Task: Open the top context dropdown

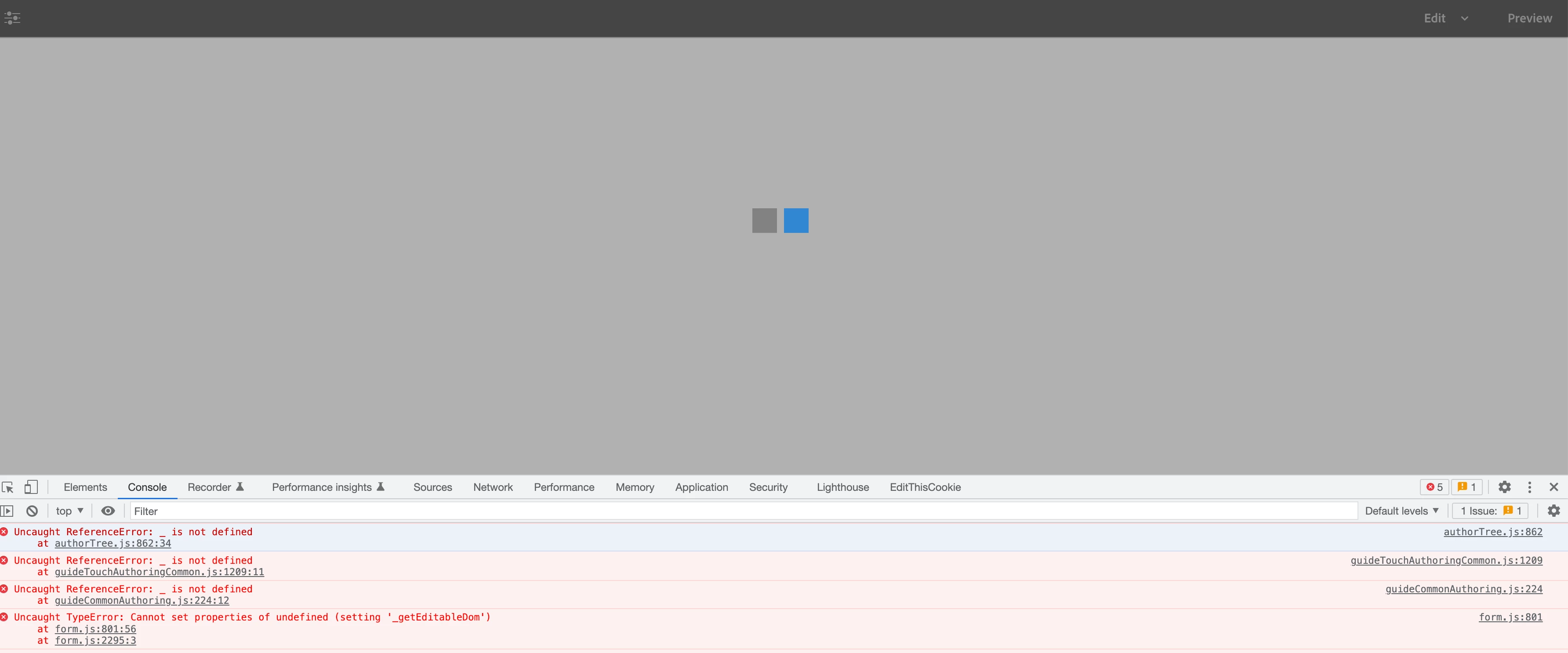Action: click(x=69, y=511)
